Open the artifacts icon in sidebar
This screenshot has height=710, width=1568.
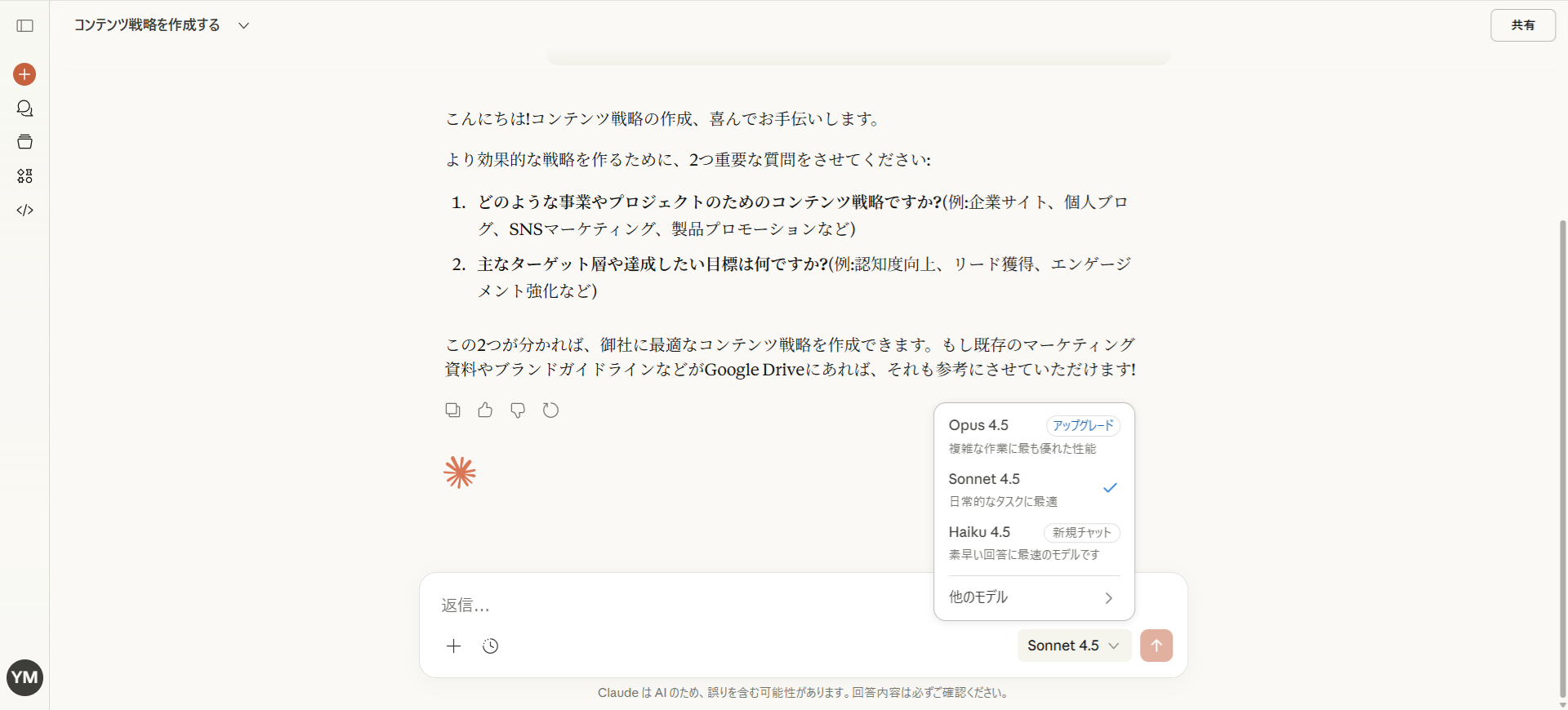tap(24, 176)
